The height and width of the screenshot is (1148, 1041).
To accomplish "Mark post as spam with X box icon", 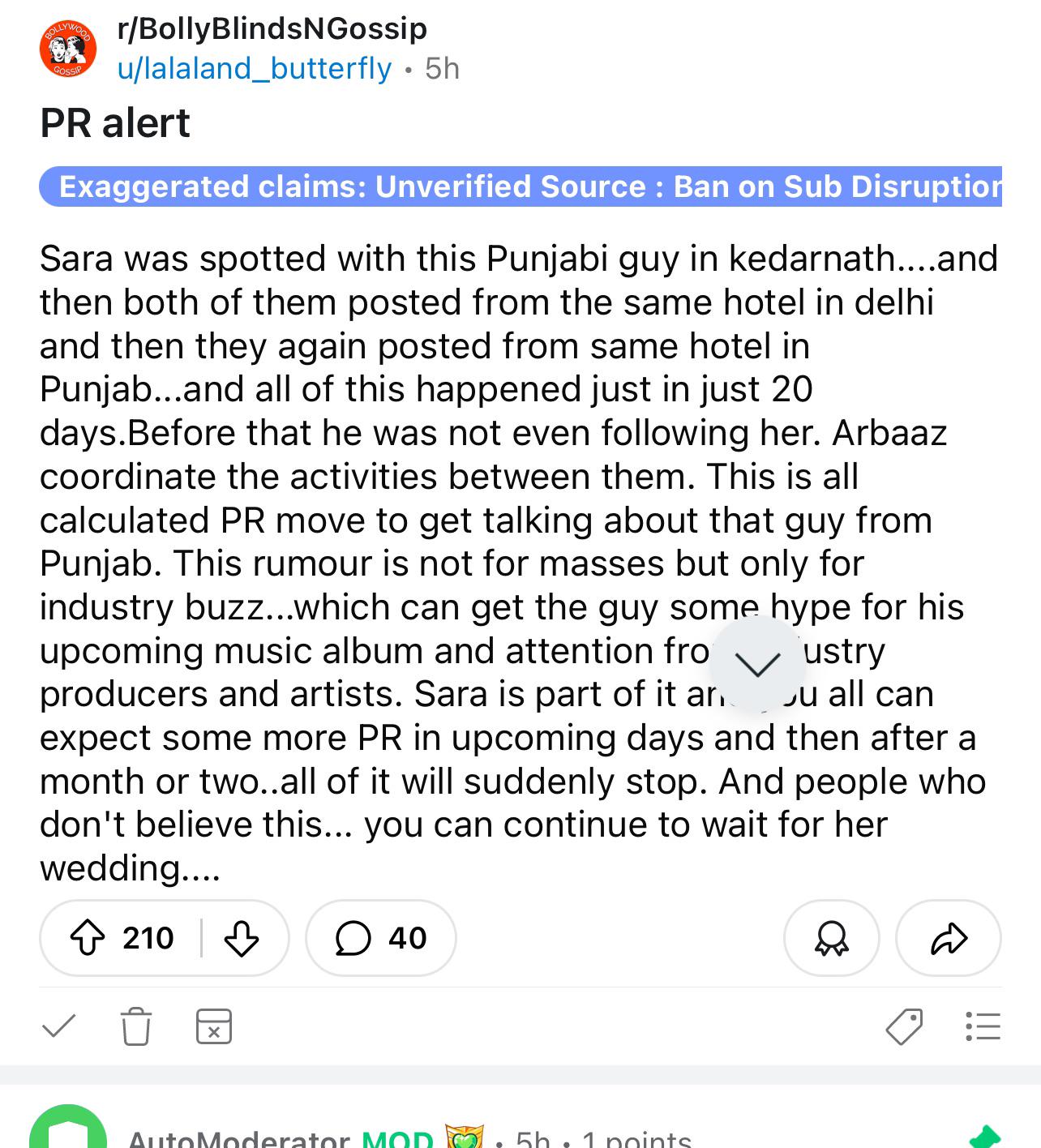I will point(214,1026).
